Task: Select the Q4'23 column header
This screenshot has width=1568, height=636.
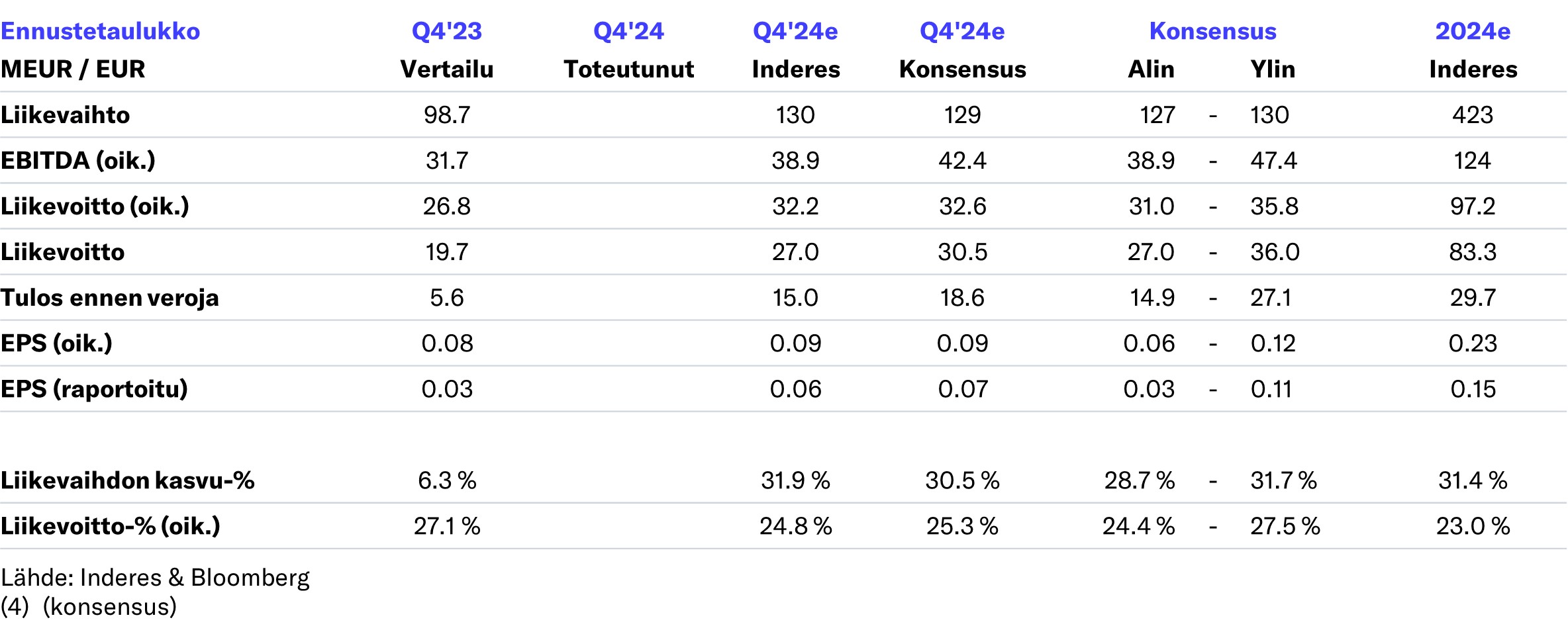Action: click(446, 31)
